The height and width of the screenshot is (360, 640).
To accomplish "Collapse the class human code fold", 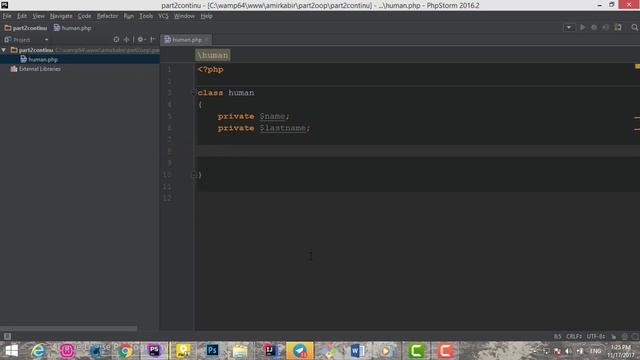I will point(195,93).
